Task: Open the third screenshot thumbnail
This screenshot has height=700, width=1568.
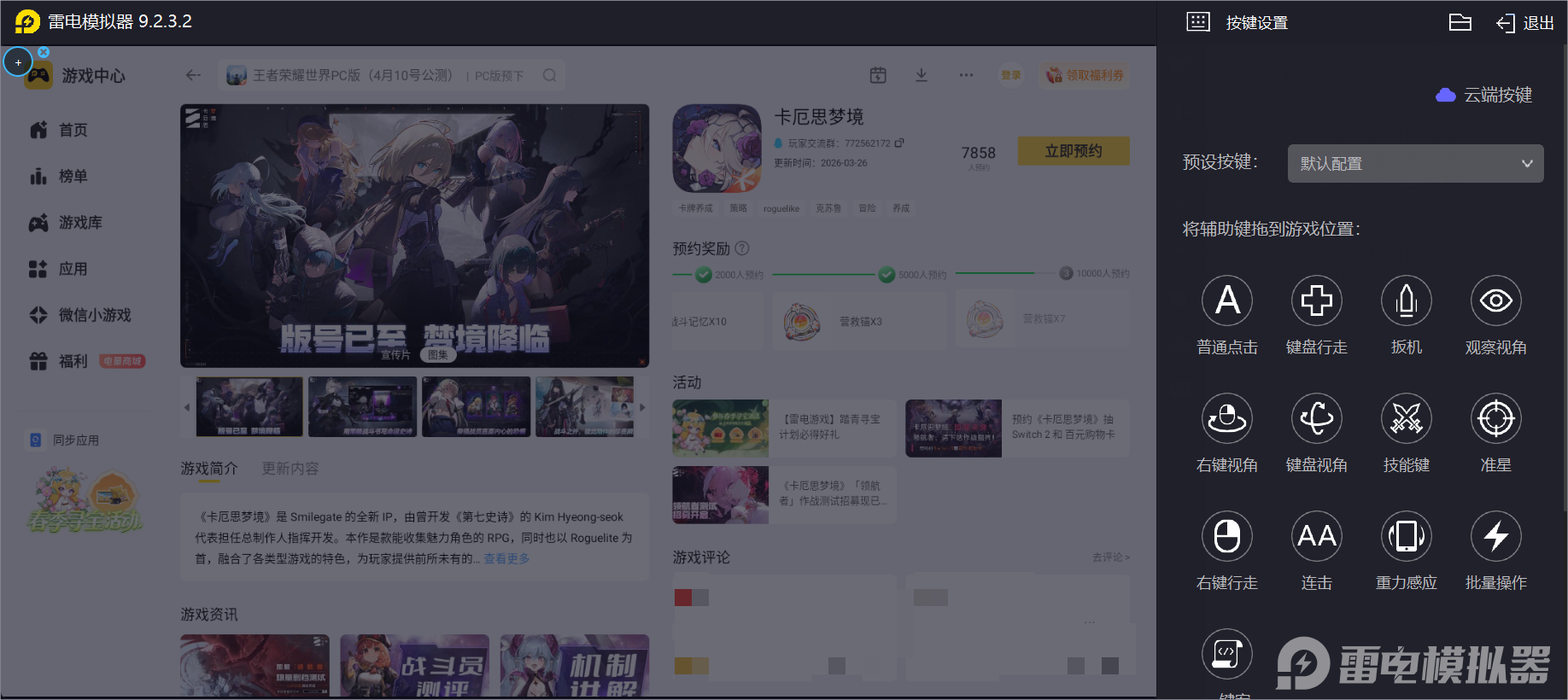Action: tap(476, 407)
